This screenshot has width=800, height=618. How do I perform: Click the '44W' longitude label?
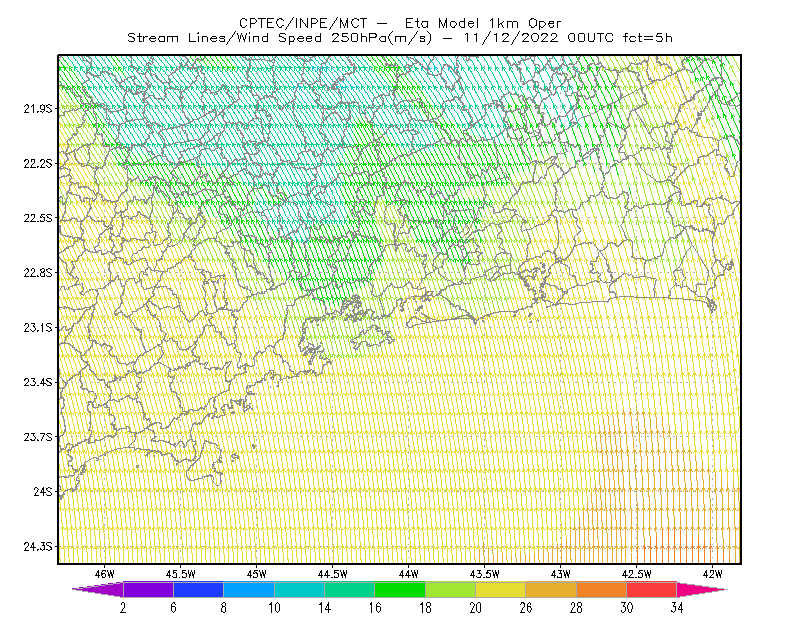click(408, 574)
